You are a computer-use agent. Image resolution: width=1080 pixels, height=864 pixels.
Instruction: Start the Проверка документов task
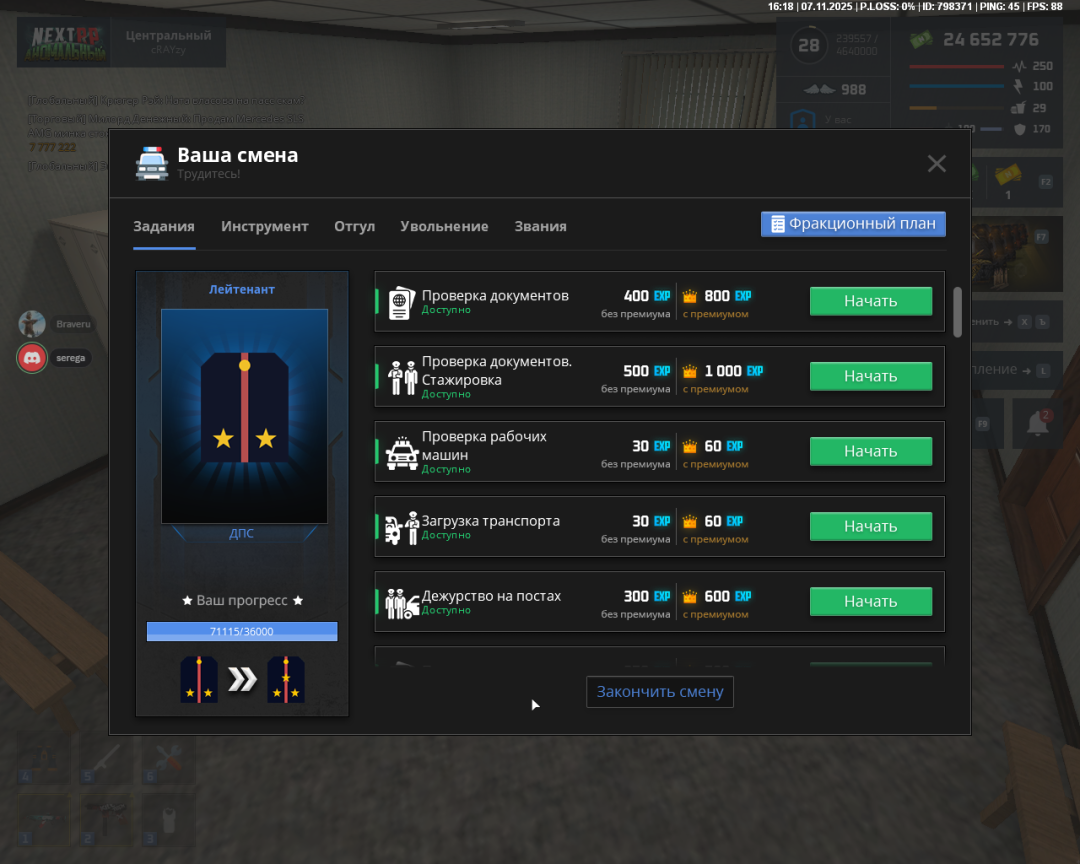click(870, 301)
